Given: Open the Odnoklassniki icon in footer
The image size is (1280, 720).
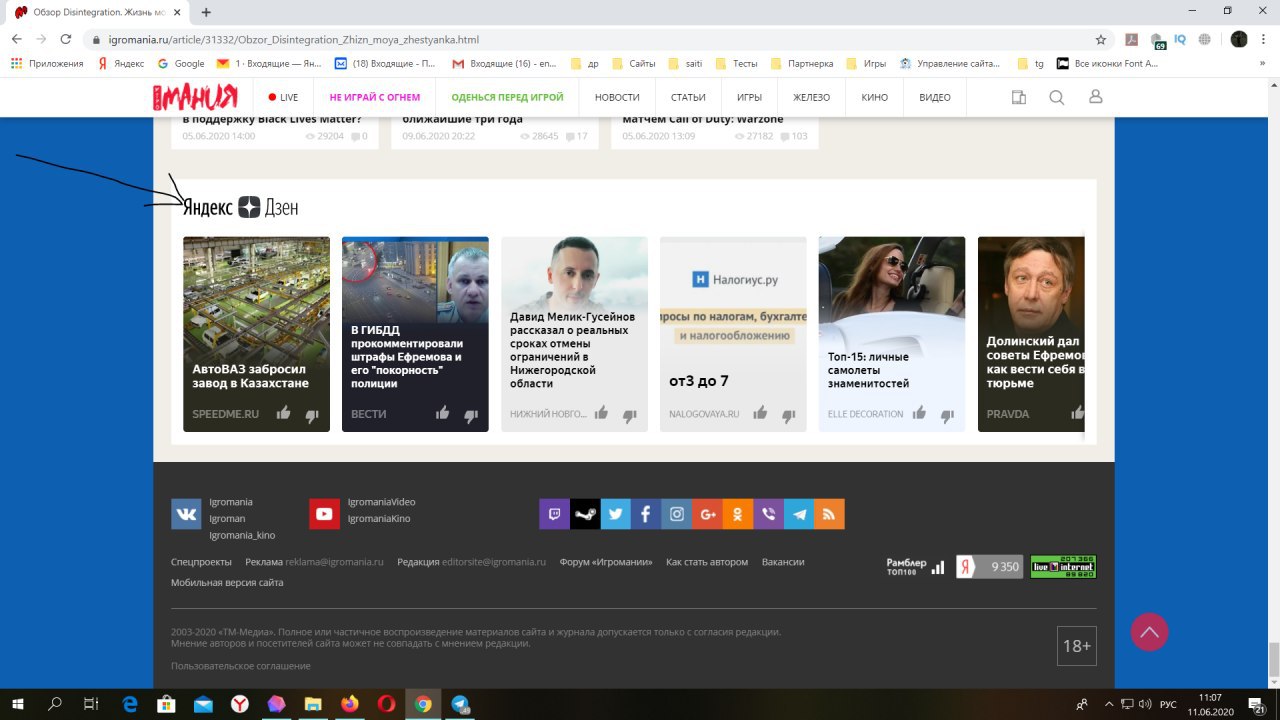Looking at the screenshot, I should click(x=738, y=514).
